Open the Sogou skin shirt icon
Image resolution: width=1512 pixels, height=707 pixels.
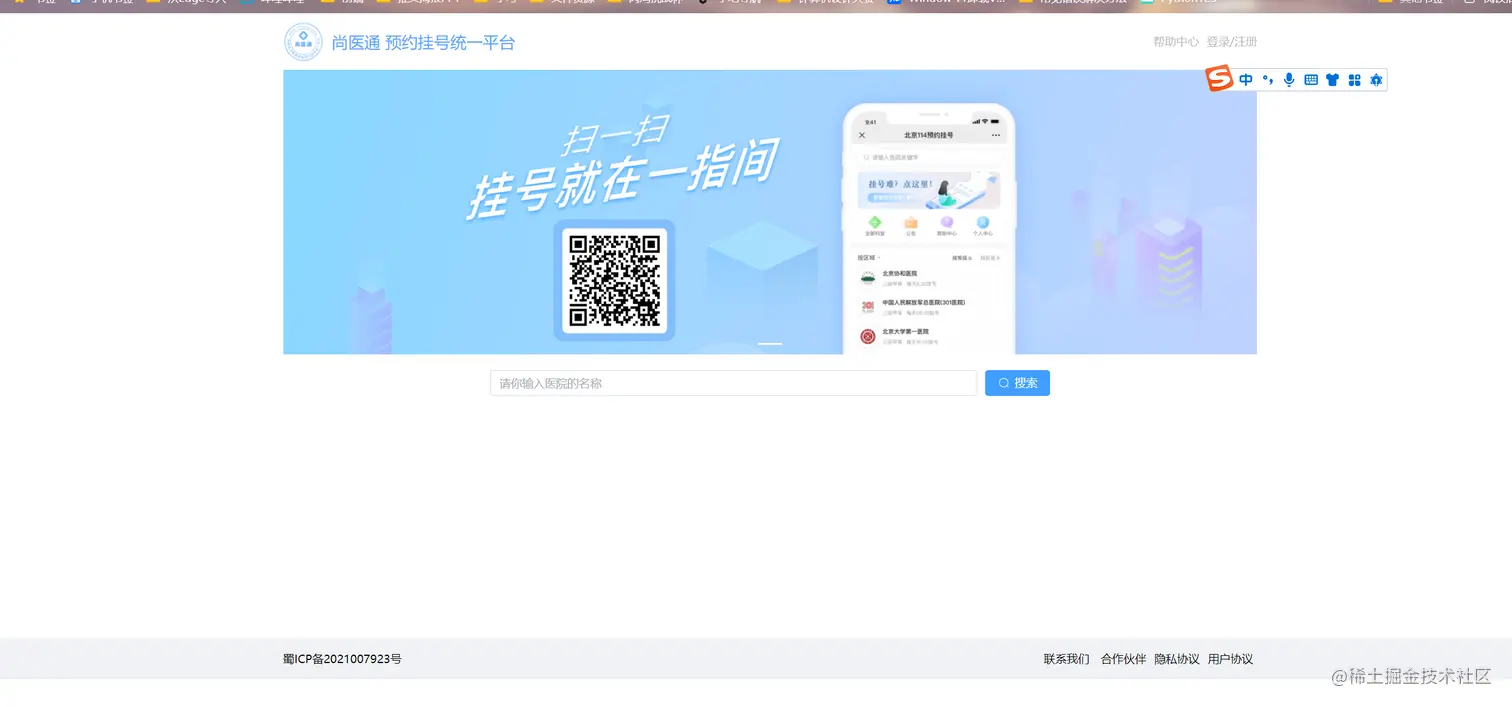(x=1332, y=80)
